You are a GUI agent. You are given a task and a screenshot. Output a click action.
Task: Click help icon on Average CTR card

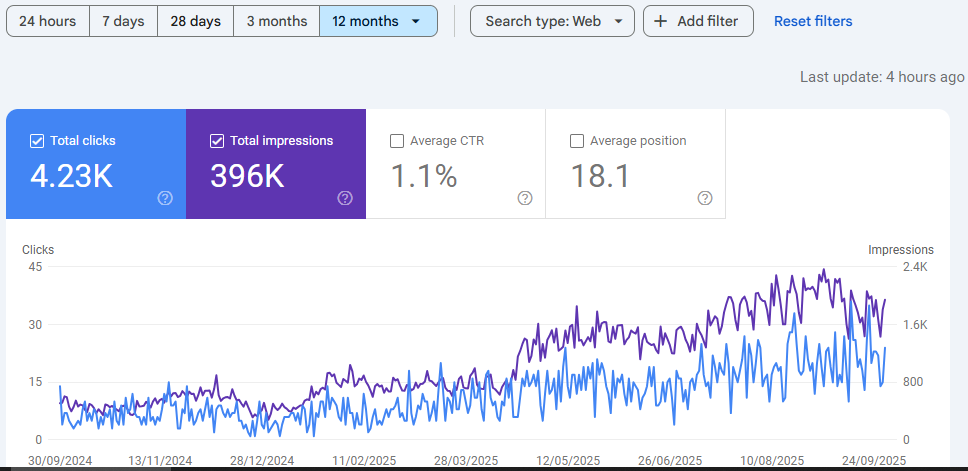click(525, 198)
